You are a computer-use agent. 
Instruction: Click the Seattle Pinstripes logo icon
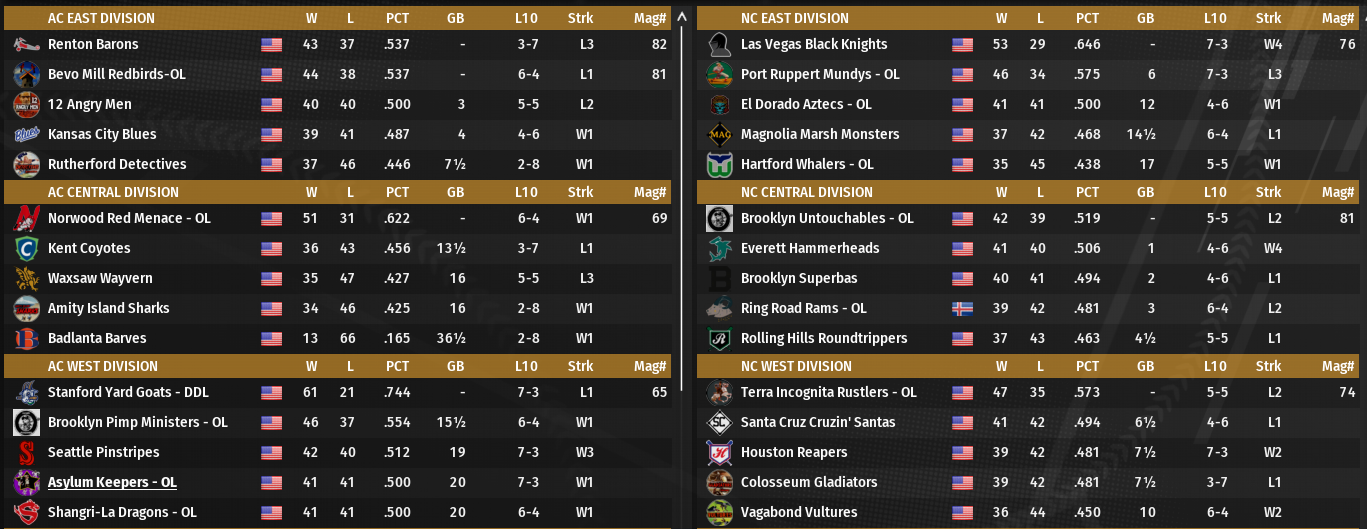(26, 452)
